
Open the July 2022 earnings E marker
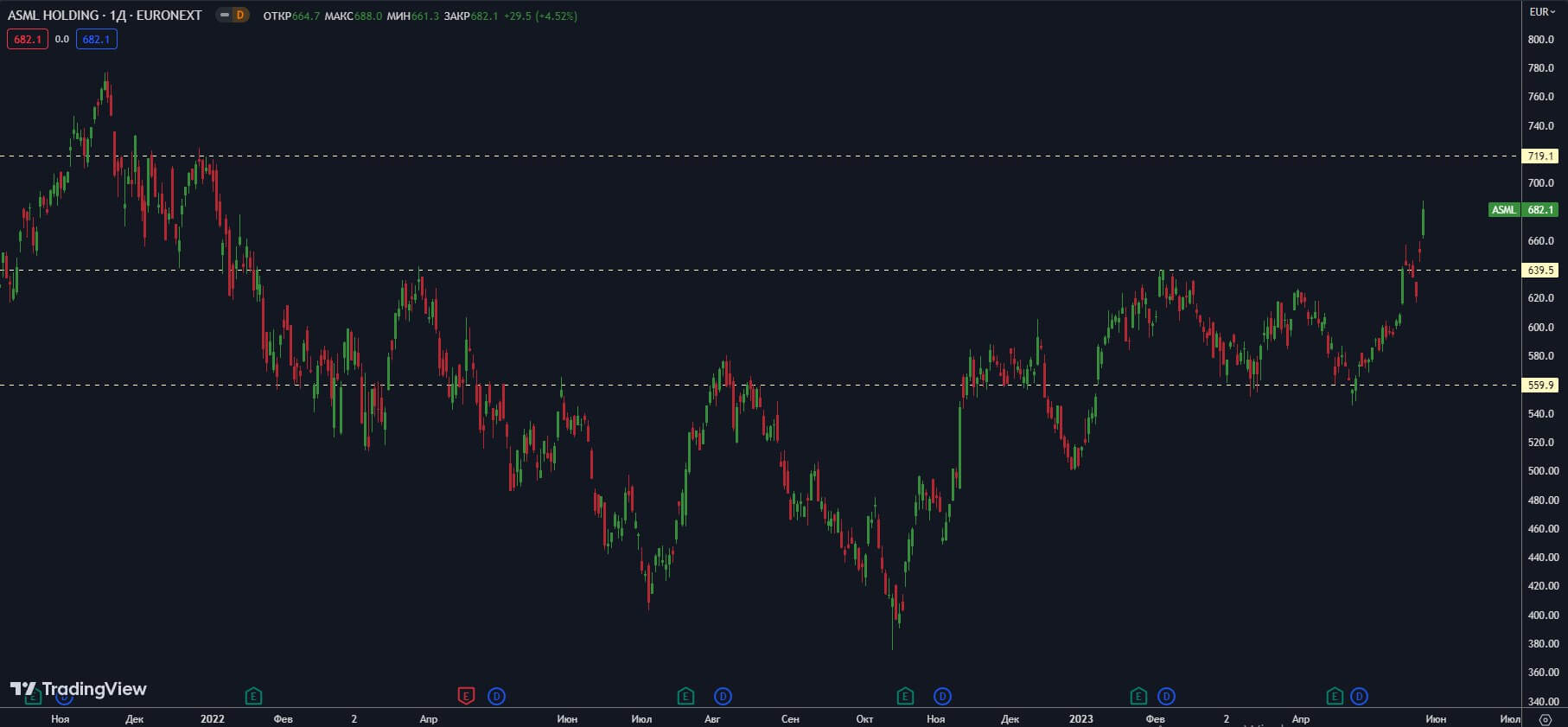pos(685,696)
